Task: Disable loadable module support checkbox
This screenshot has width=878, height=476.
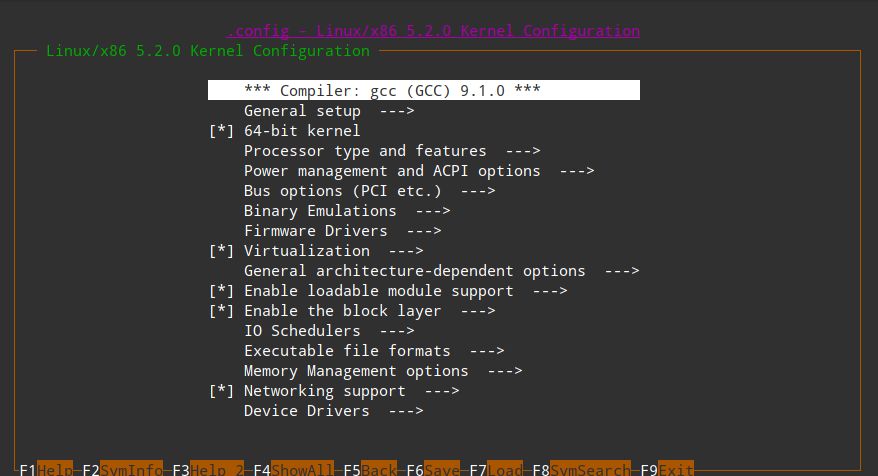Action: click(x=221, y=291)
